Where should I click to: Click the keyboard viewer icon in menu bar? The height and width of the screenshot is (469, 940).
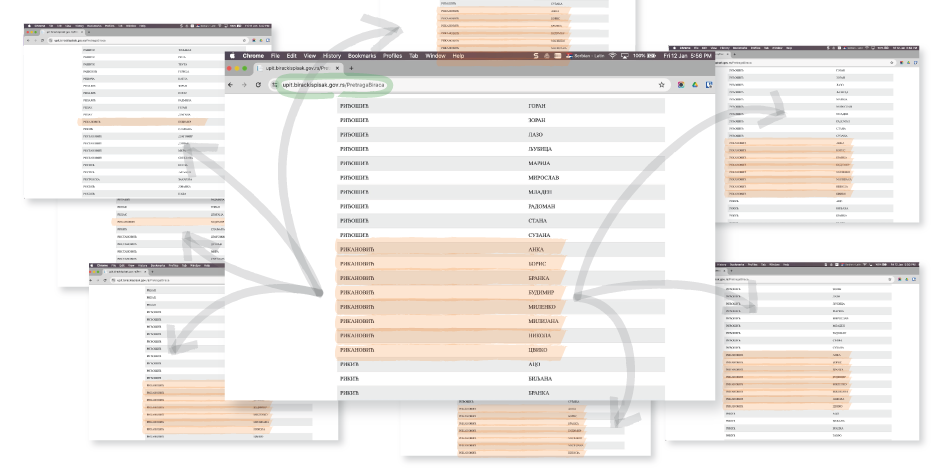[558, 56]
